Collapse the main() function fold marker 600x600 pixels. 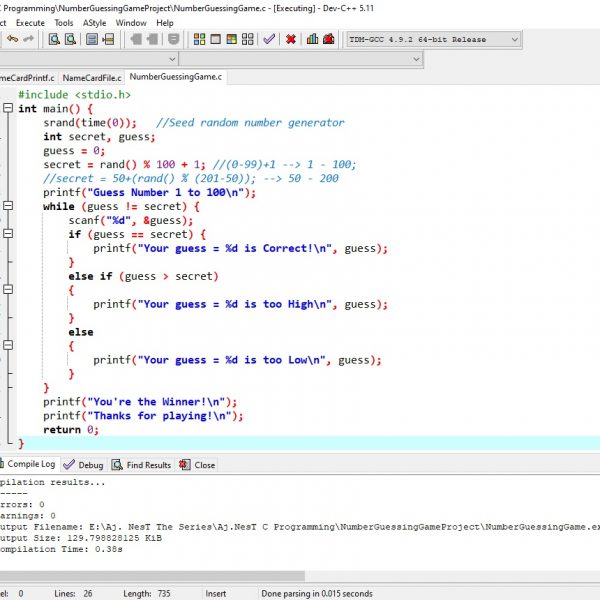tap(7, 109)
